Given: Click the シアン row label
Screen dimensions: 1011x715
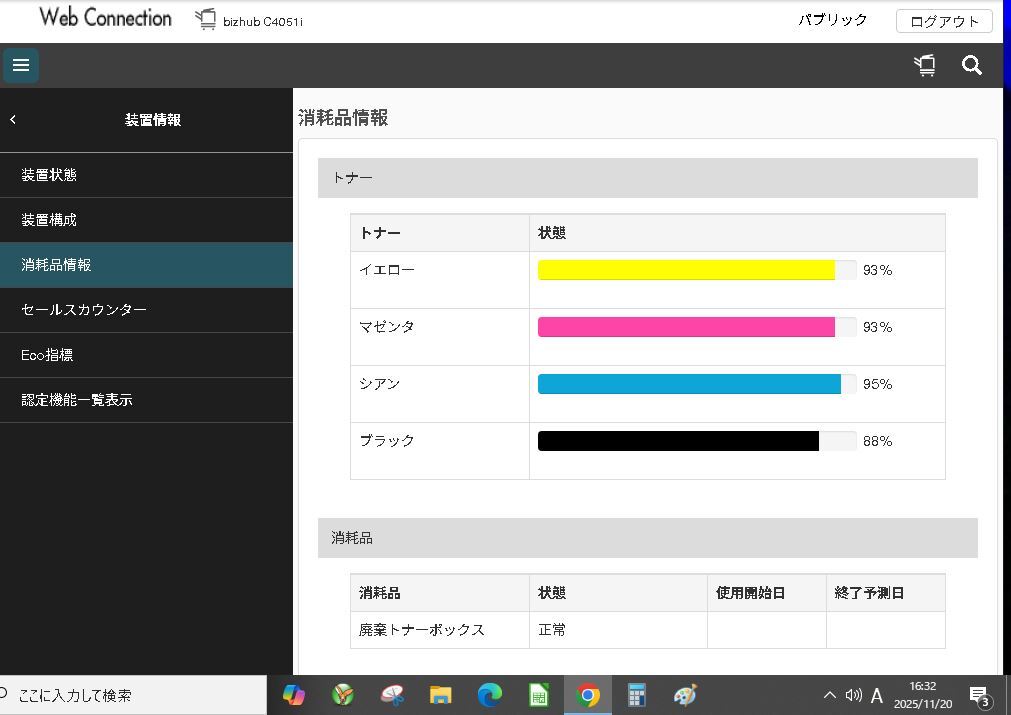Looking at the screenshot, I should click(380, 384).
